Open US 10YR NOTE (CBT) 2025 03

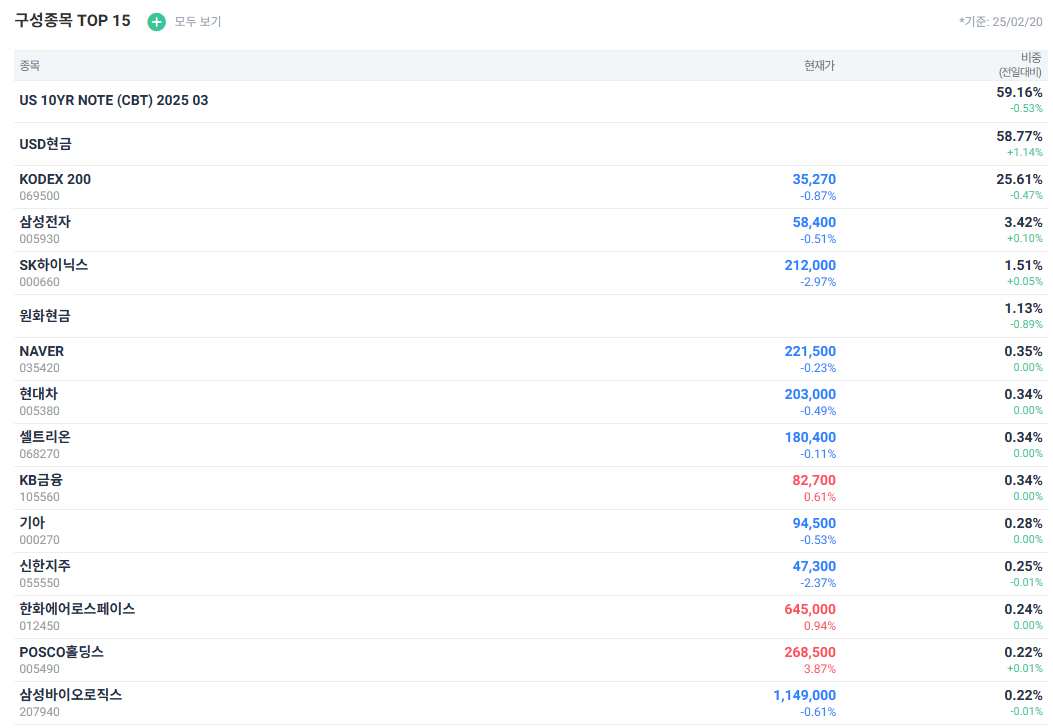coord(113,100)
